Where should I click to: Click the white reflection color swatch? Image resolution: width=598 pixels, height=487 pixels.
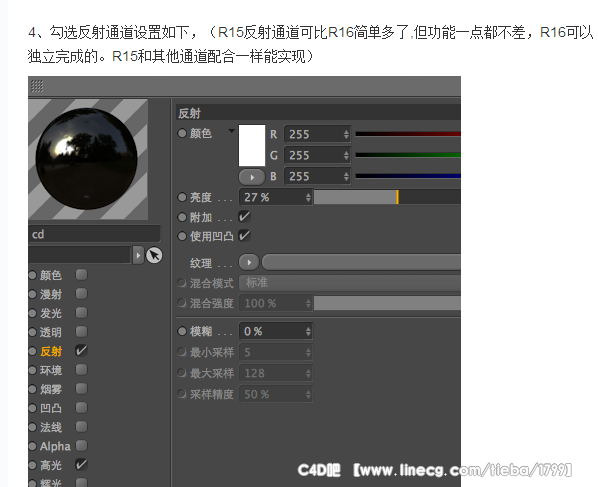pyautogui.click(x=252, y=145)
